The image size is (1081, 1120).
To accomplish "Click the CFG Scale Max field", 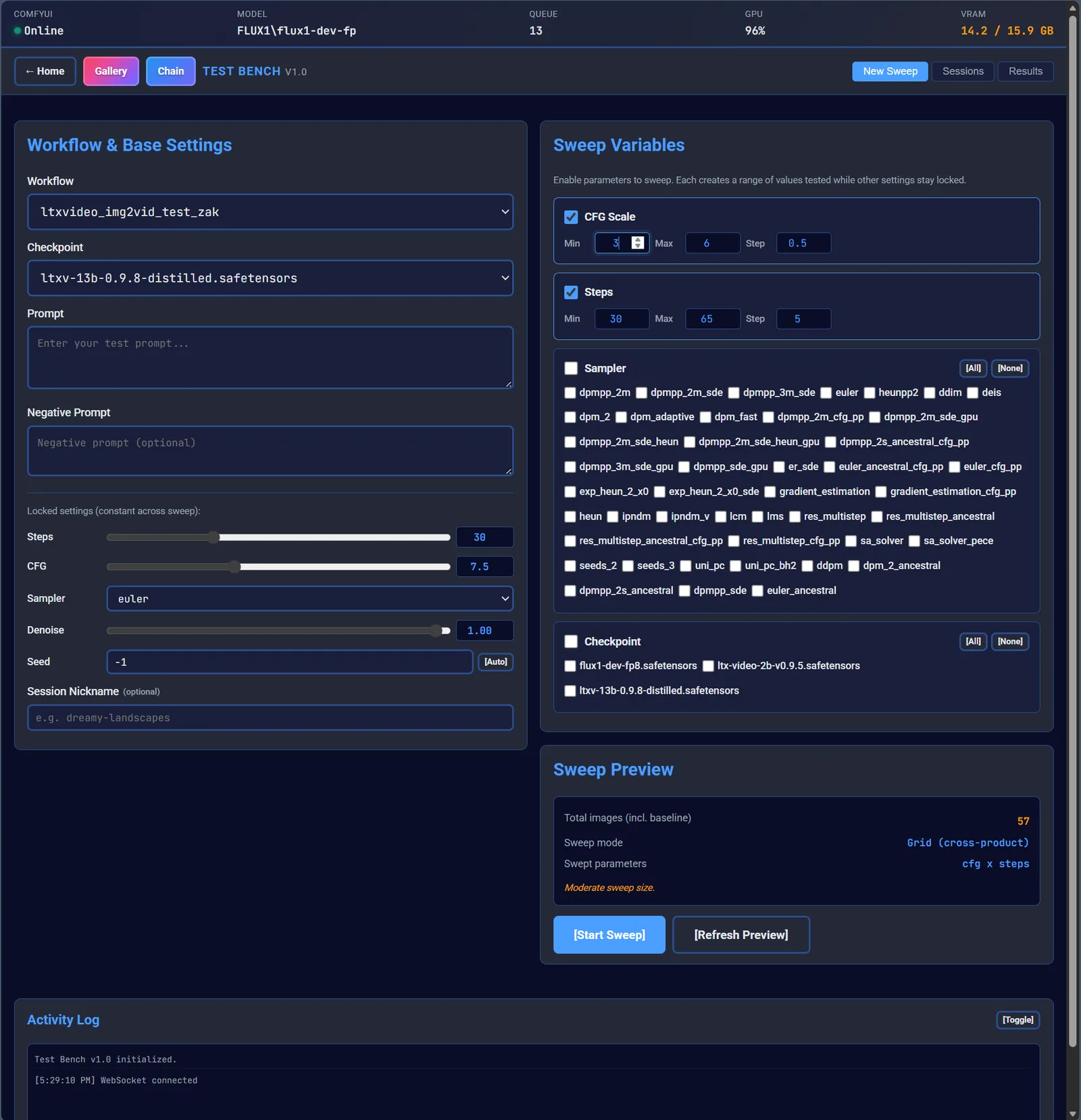I will click(712, 243).
